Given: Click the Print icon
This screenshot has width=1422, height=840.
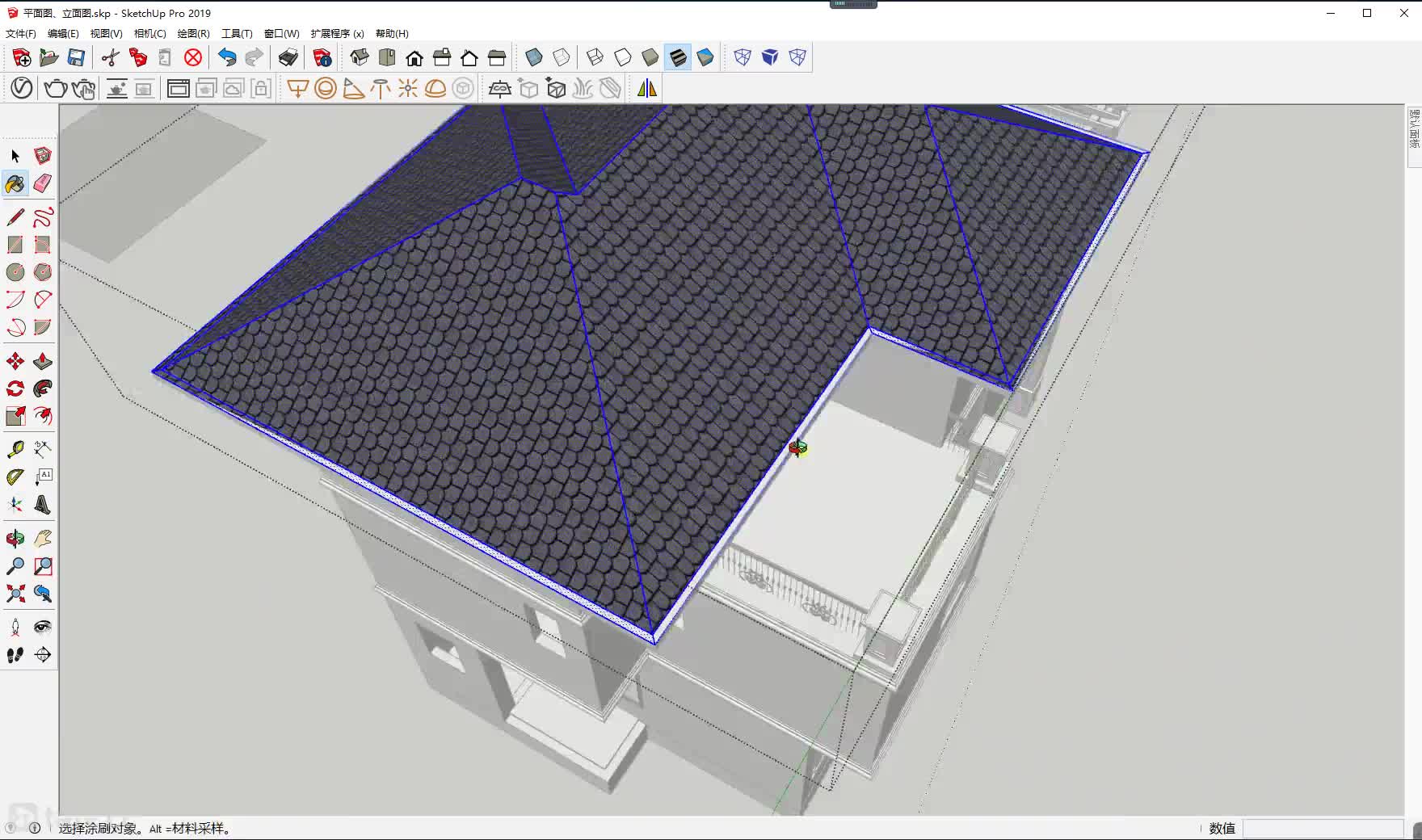Looking at the screenshot, I should (x=288, y=57).
